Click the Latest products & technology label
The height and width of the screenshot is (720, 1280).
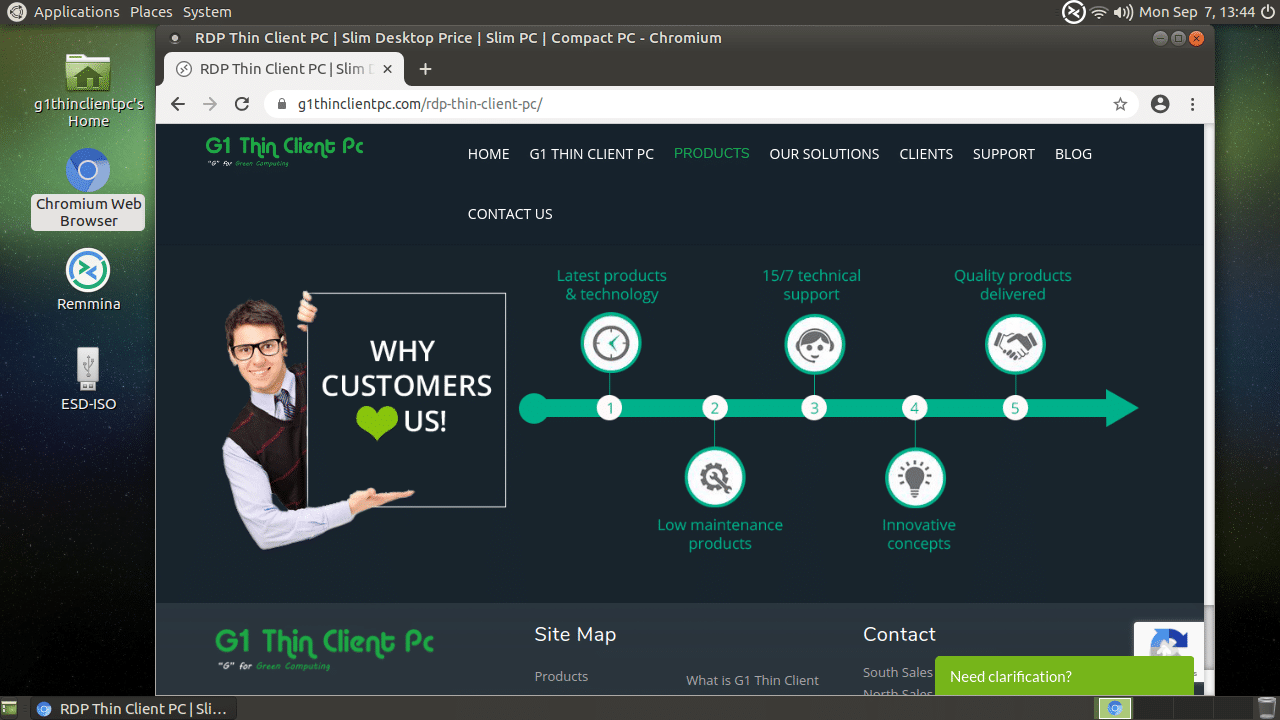pyautogui.click(x=611, y=285)
